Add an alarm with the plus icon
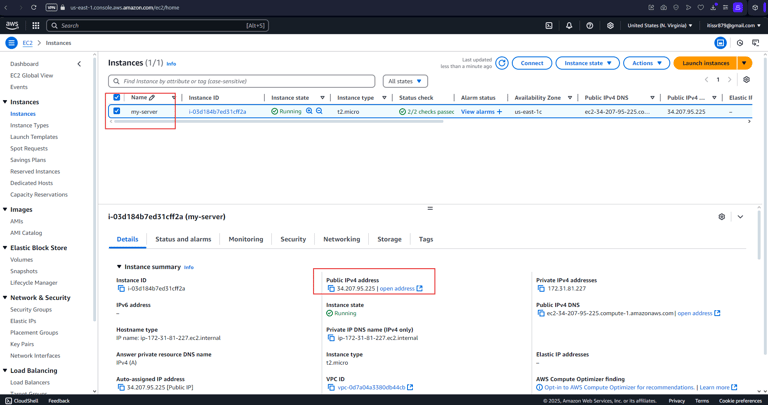 tap(499, 112)
